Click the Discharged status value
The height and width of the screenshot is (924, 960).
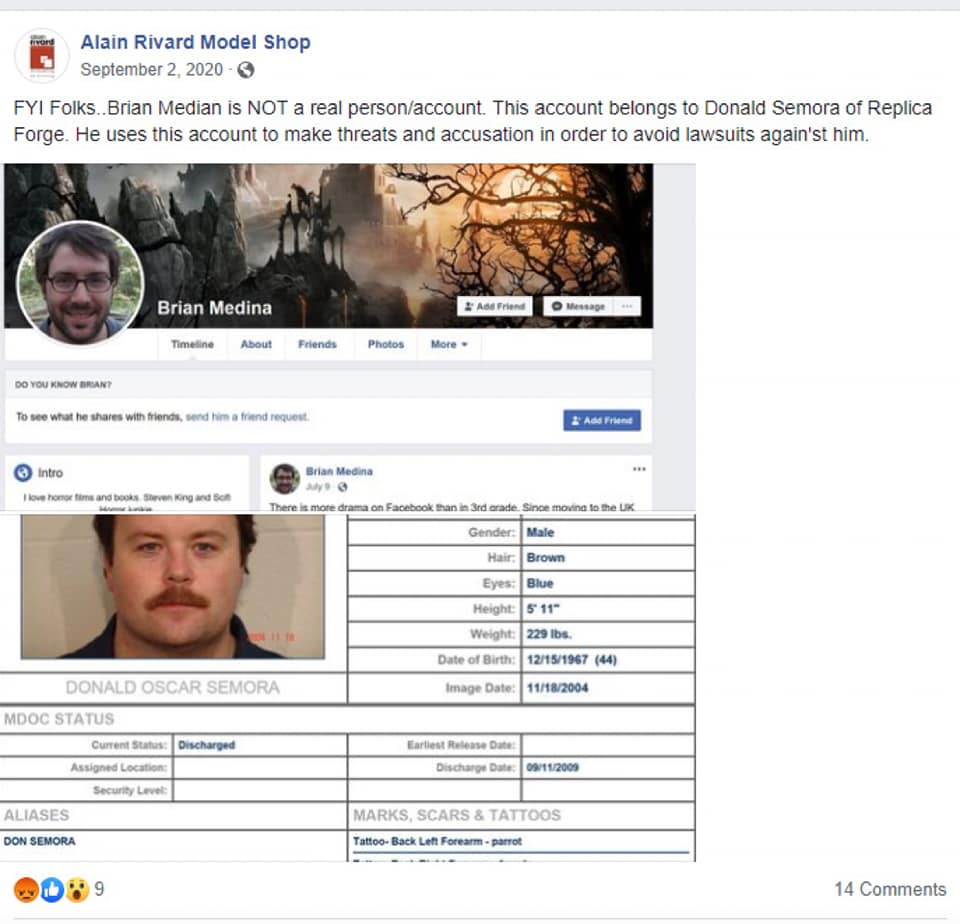(206, 745)
